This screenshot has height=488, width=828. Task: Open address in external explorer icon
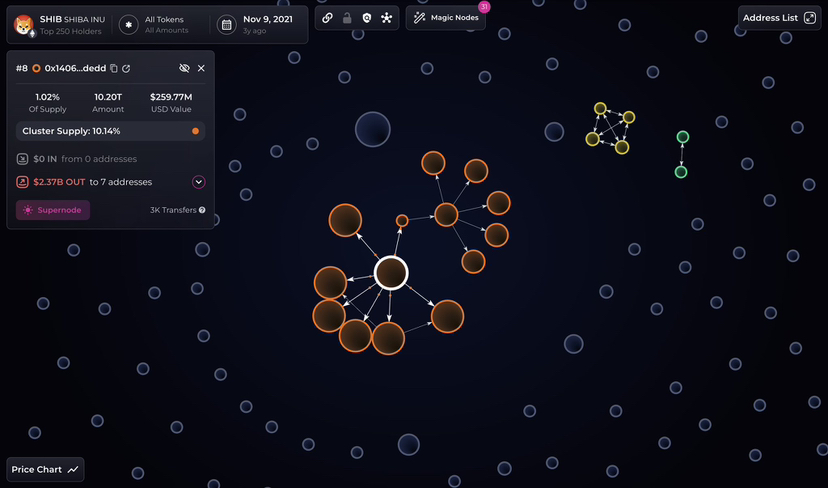click(x=126, y=68)
